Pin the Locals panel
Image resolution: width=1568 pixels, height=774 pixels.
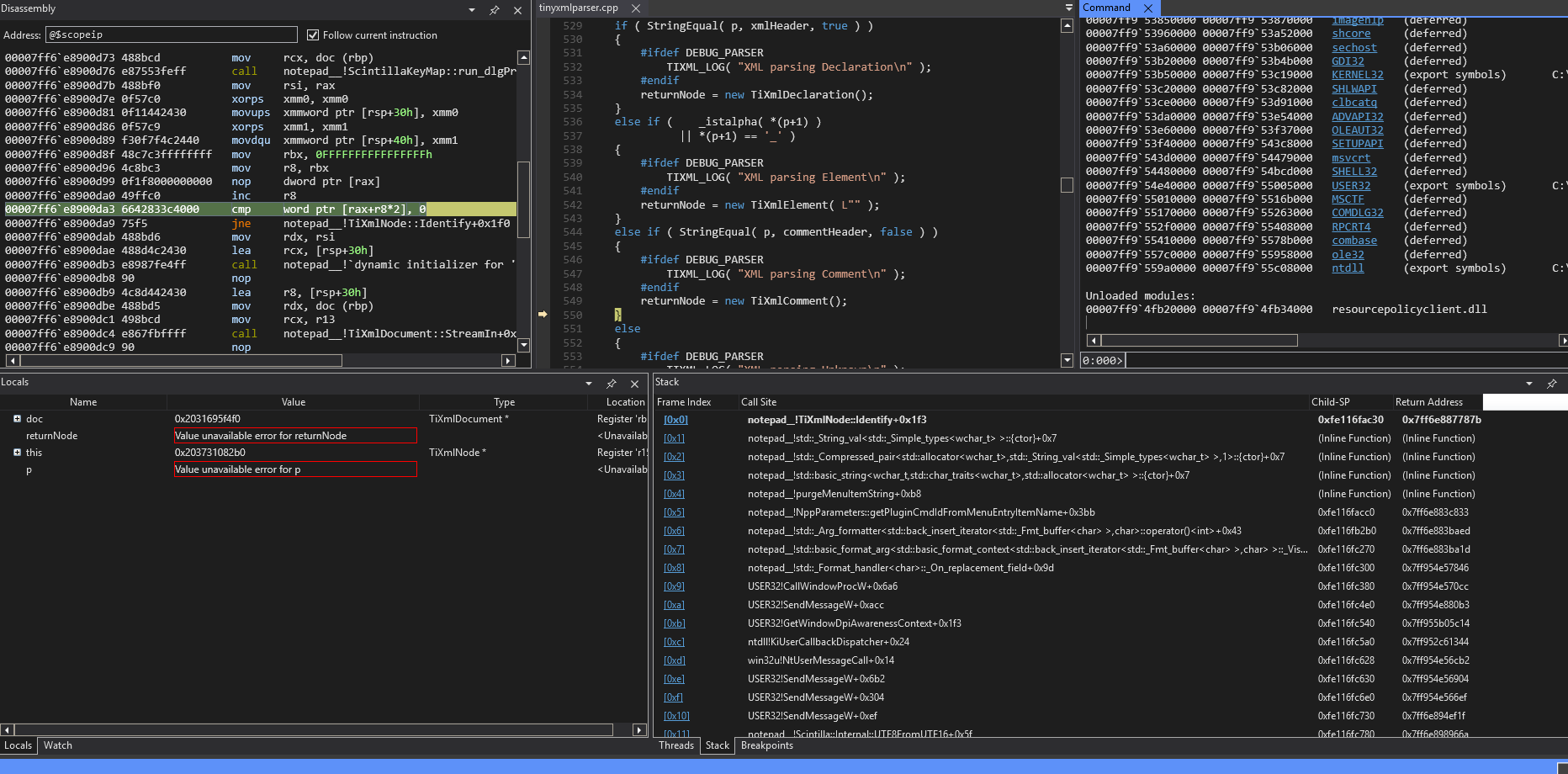tap(612, 384)
